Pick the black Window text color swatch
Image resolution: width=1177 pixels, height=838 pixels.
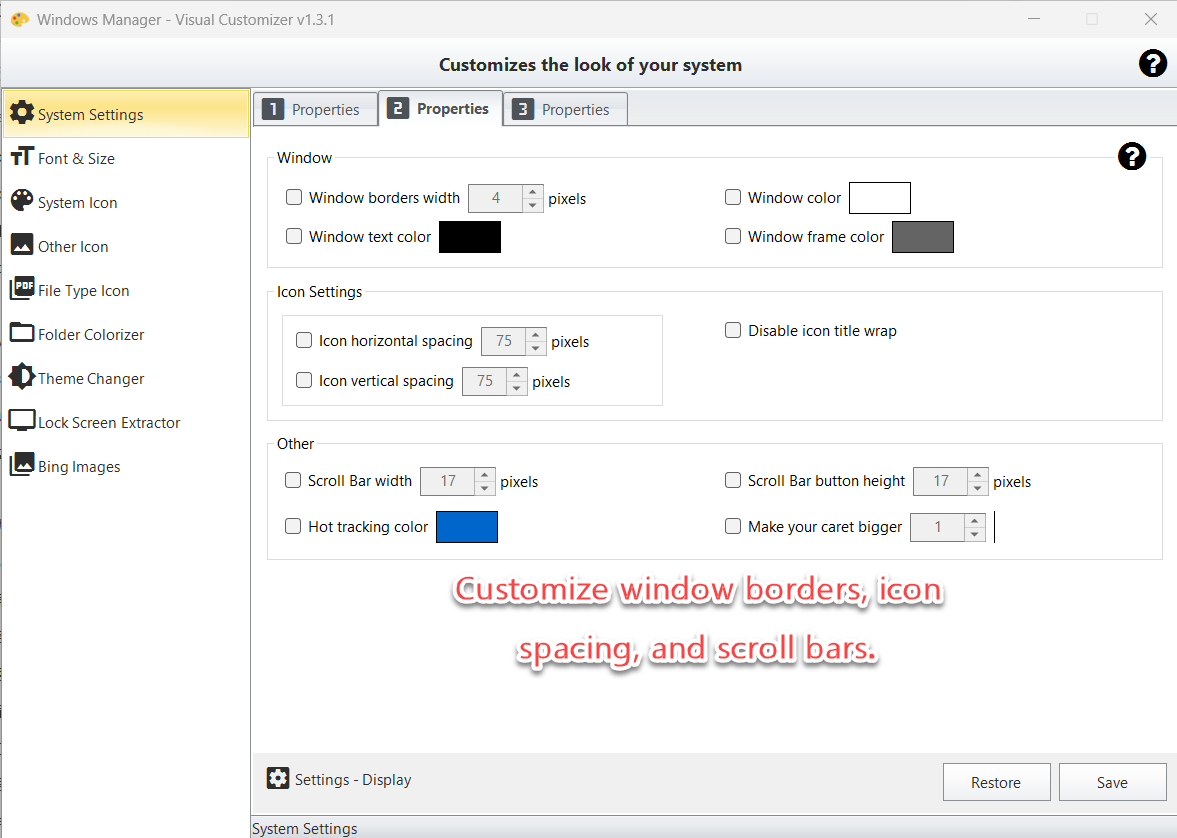coord(470,237)
